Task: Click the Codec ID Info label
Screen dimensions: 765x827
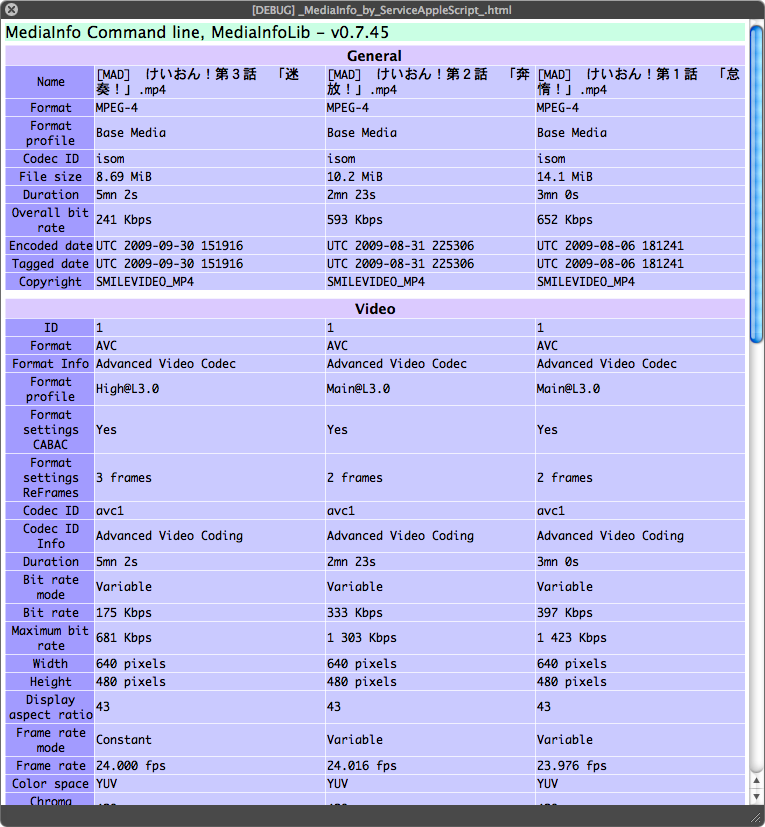Action: 51,536
